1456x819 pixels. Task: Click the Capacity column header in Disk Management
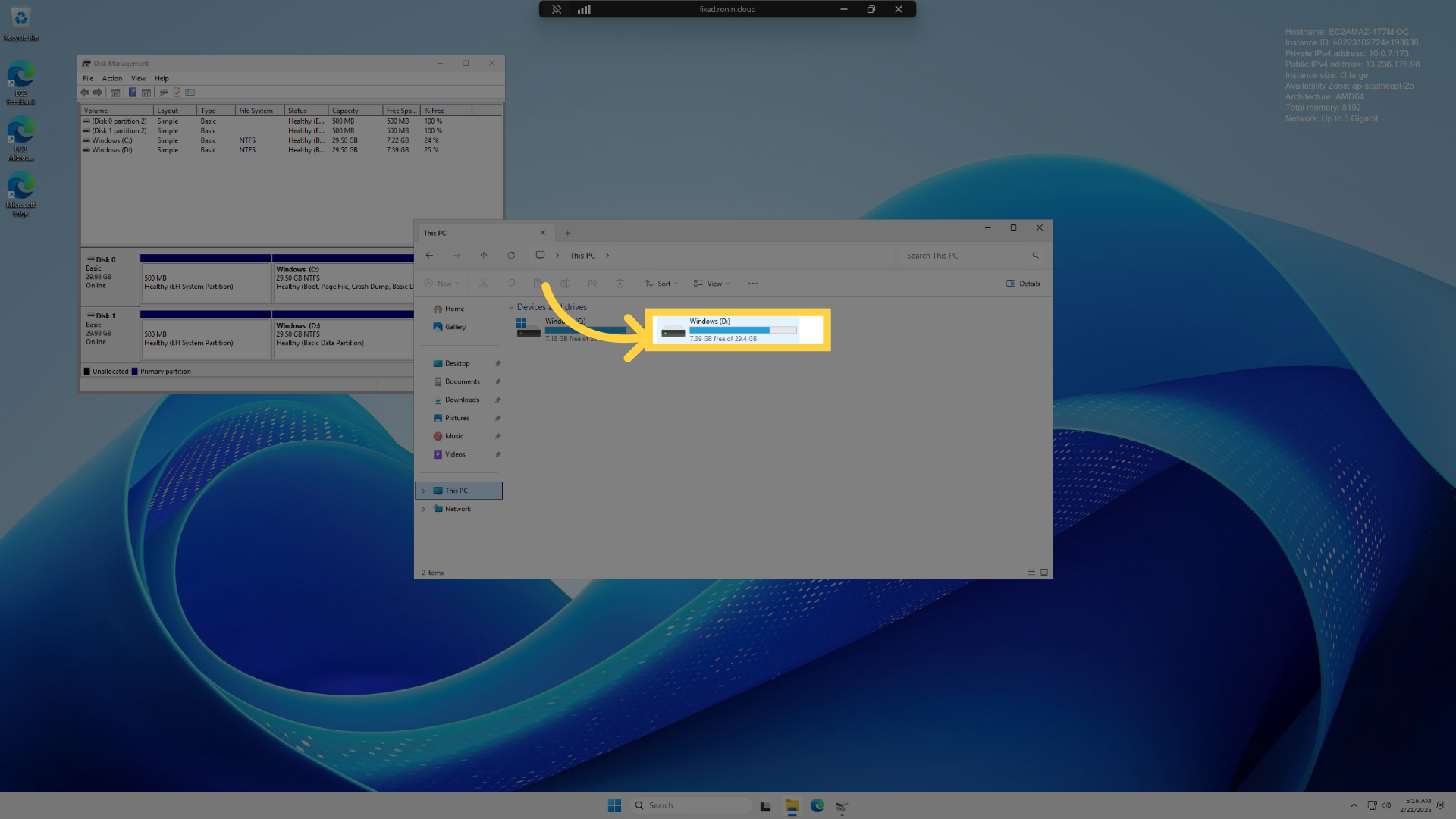356,111
